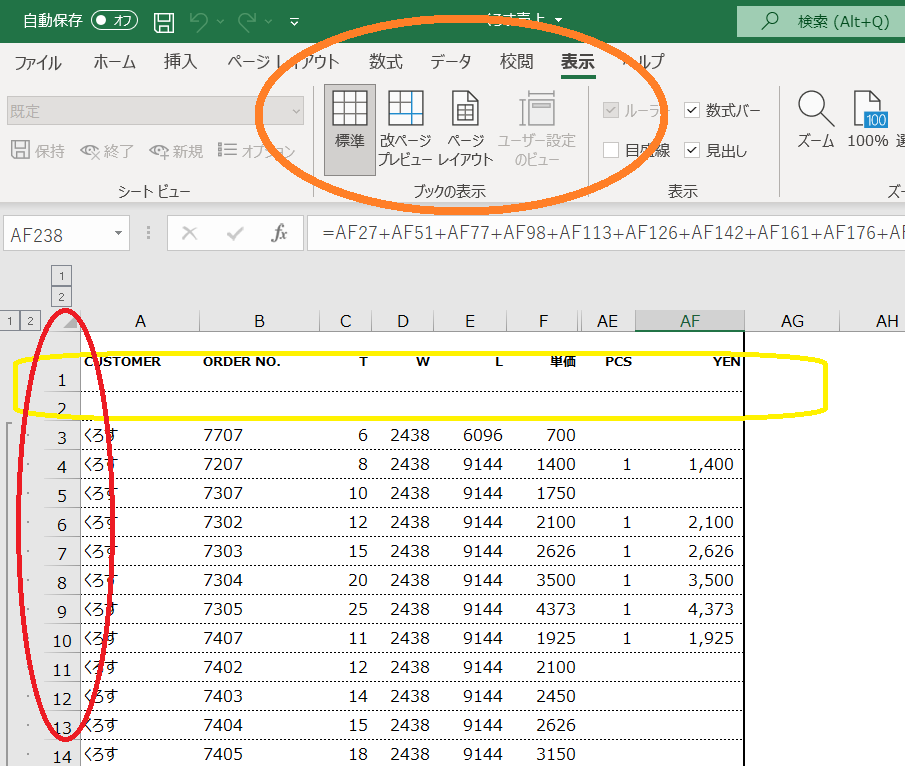This screenshot has width=905, height=766.
Task: Click the formula bar Cancel X icon
Action: 189,233
